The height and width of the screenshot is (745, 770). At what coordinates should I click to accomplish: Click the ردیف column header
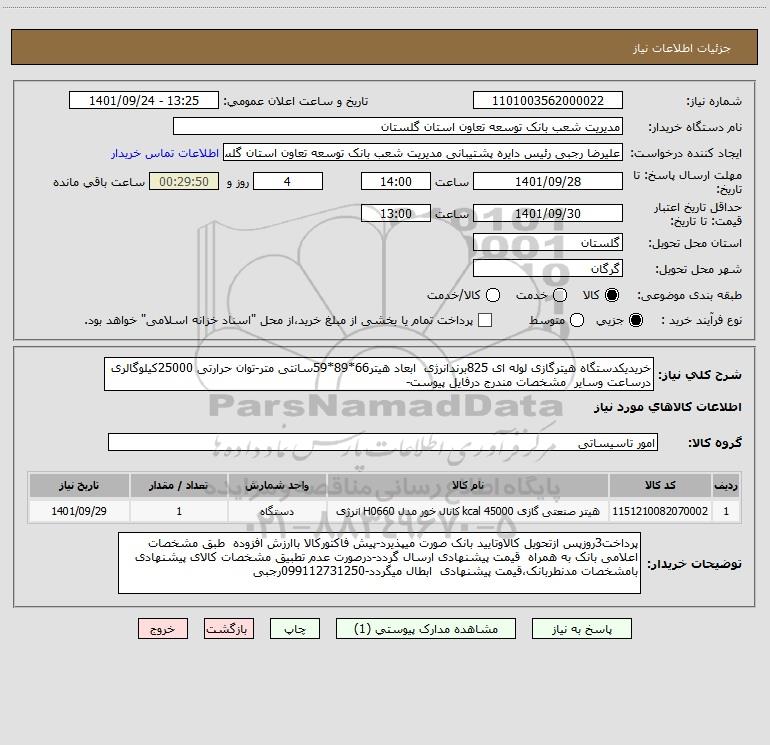726,485
